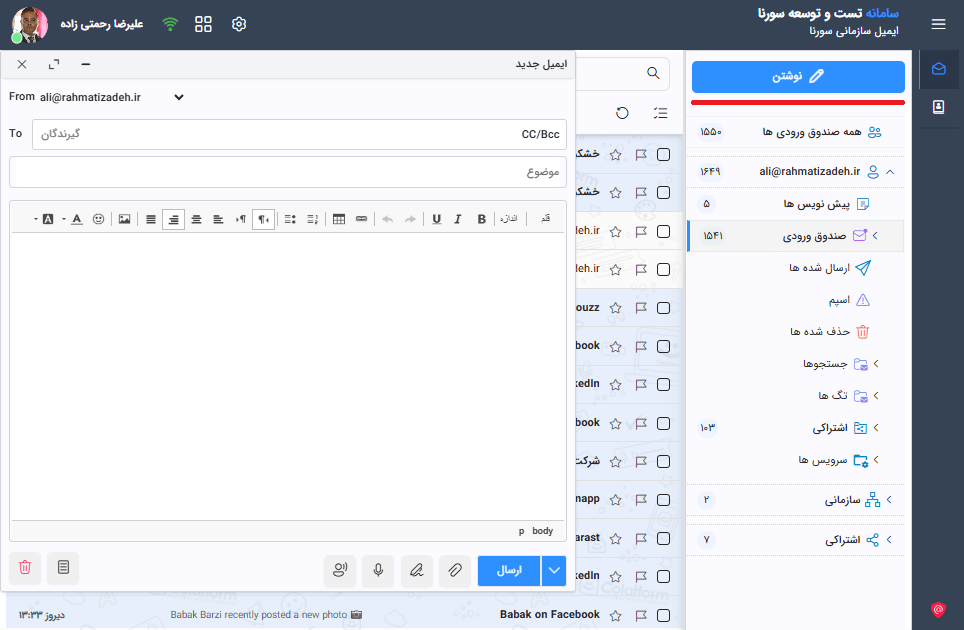
Task: Star the second email in the list
Action: coord(616,192)
